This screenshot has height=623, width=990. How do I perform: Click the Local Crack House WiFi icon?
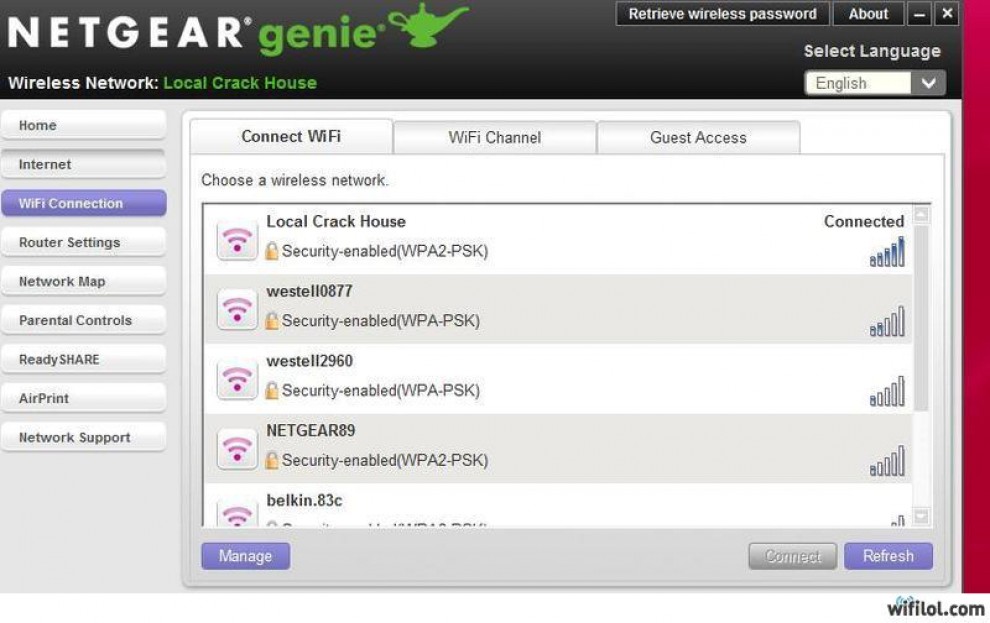(x=237, y=240)
